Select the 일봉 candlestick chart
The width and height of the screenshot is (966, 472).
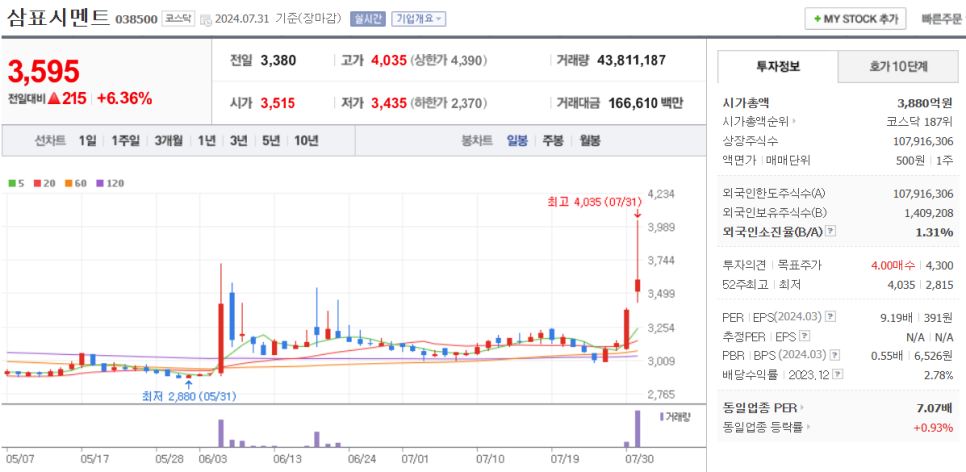tap(517, 140)
